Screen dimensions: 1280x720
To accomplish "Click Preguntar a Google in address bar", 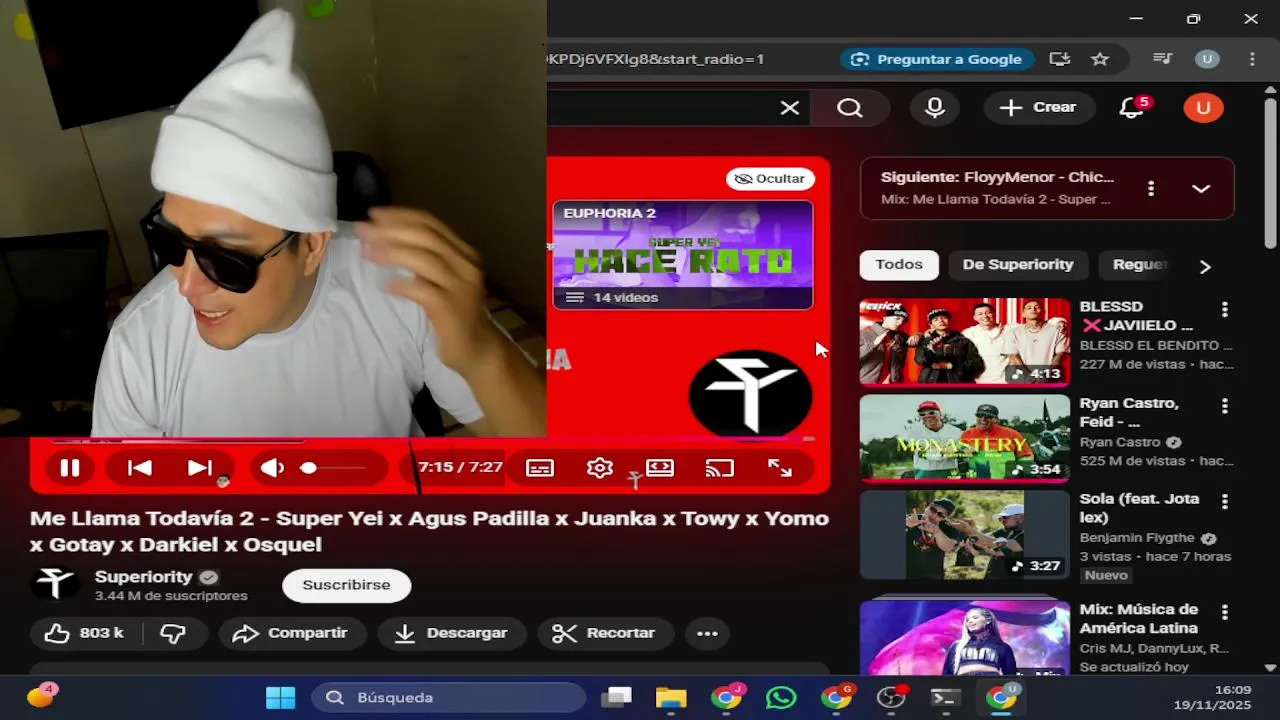I will coord(935,59).
